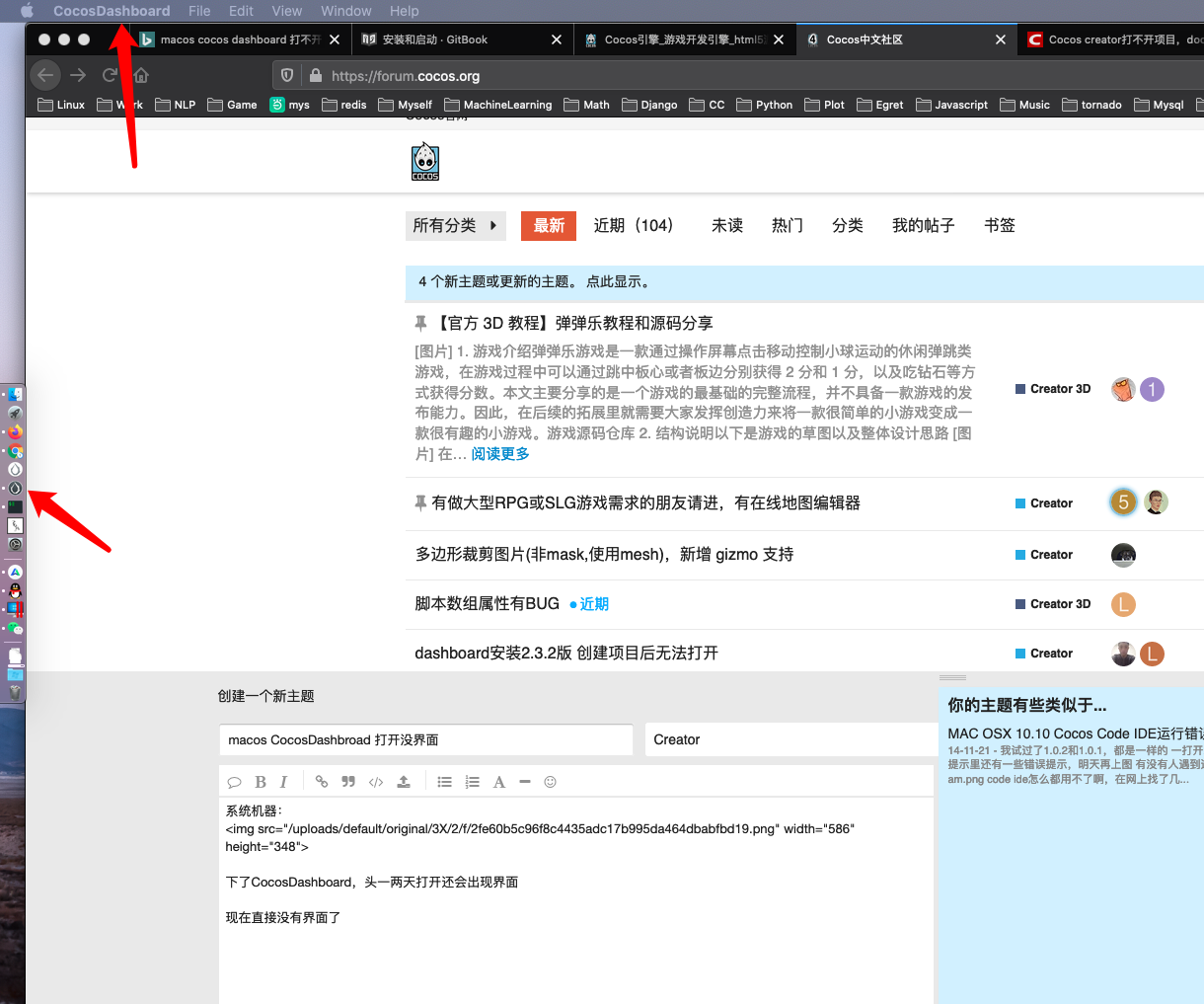The height and width of the screenshot is (1004, 1204).
Task: Launch Firefox from the dock
Action: 15,431
